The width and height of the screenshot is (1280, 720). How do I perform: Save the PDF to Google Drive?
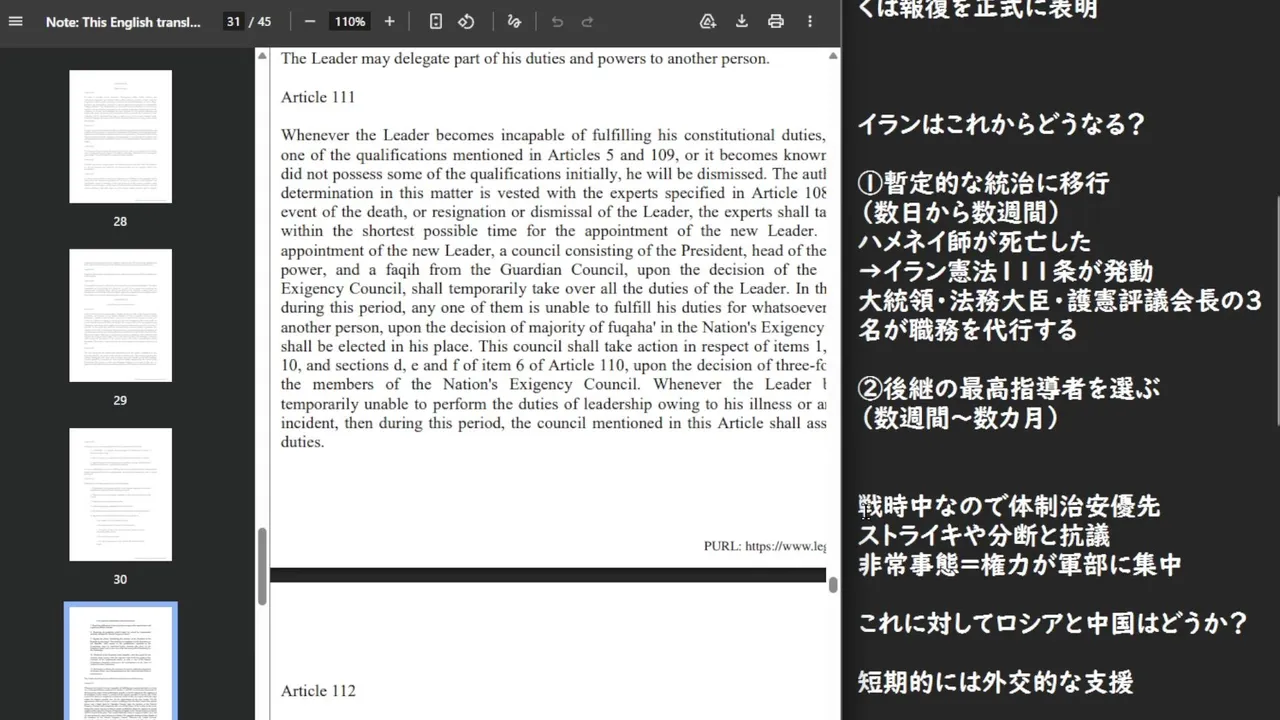(708, 21)
